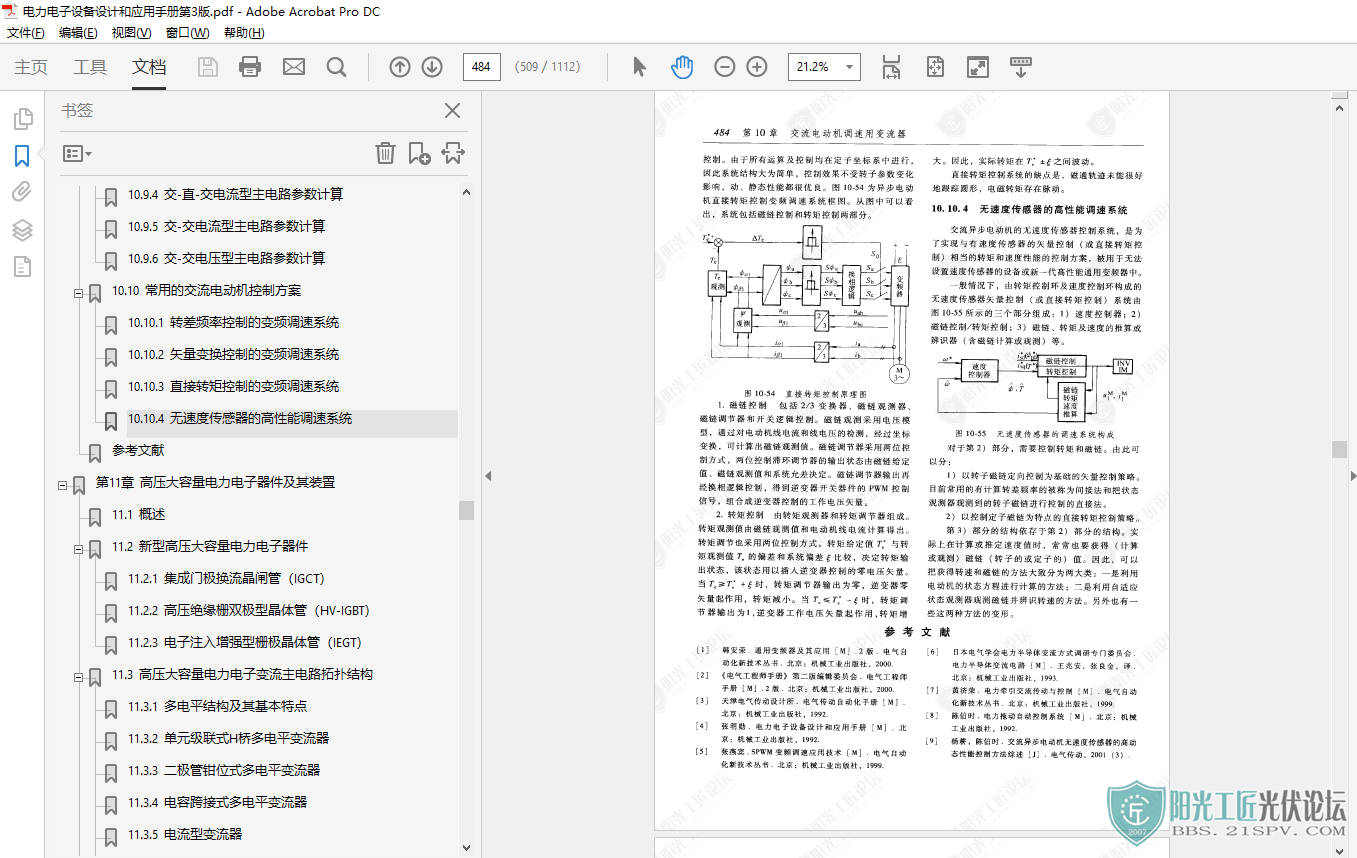
Task: Switch to the 文档 tab
Action: [x=149, y=67]
